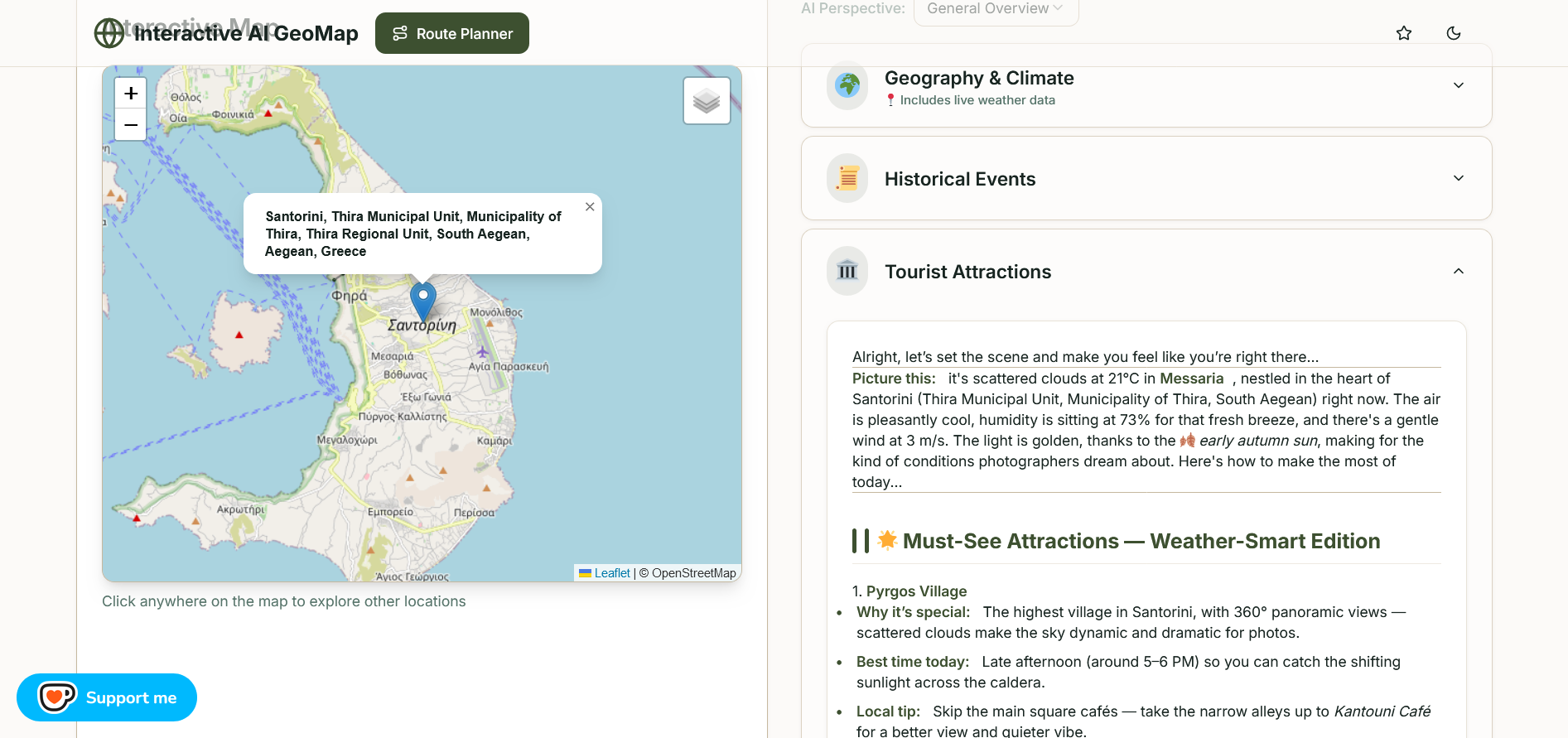Click the Μεγαλοχώρι label on the map

347,440
